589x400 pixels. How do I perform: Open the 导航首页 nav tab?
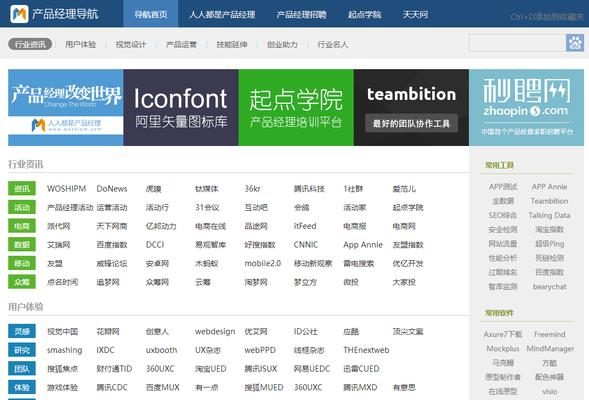(151, 14)
